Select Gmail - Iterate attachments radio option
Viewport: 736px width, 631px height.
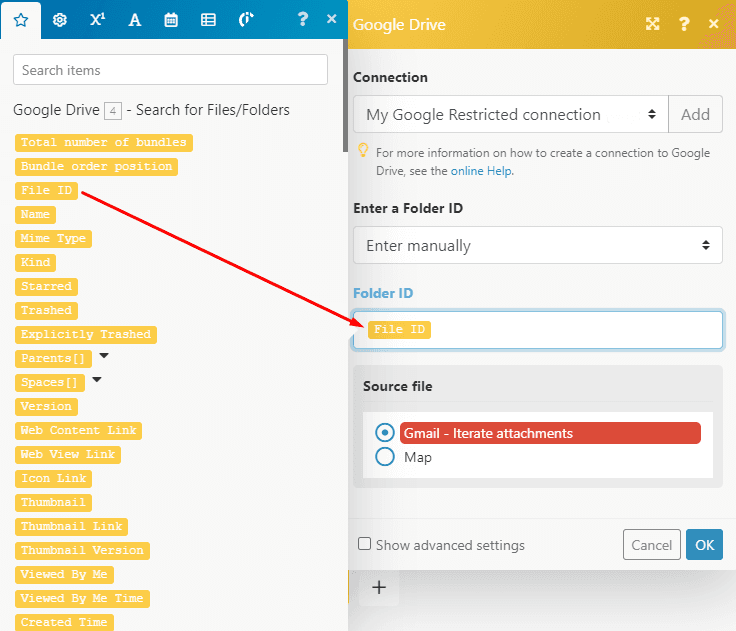[x=385, y=433]
